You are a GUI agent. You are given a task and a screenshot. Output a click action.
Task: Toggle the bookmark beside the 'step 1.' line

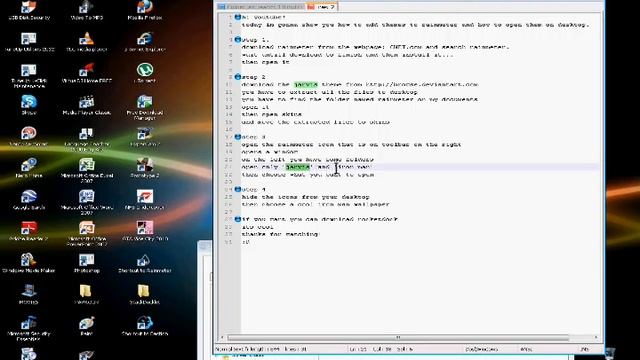(238, 40)
